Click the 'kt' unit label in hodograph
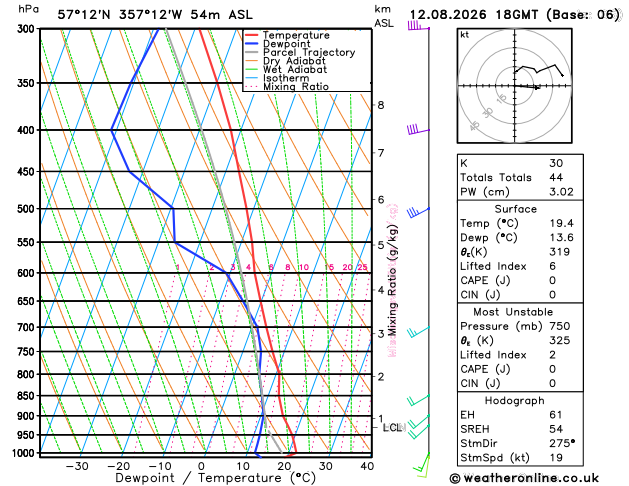 464,35
